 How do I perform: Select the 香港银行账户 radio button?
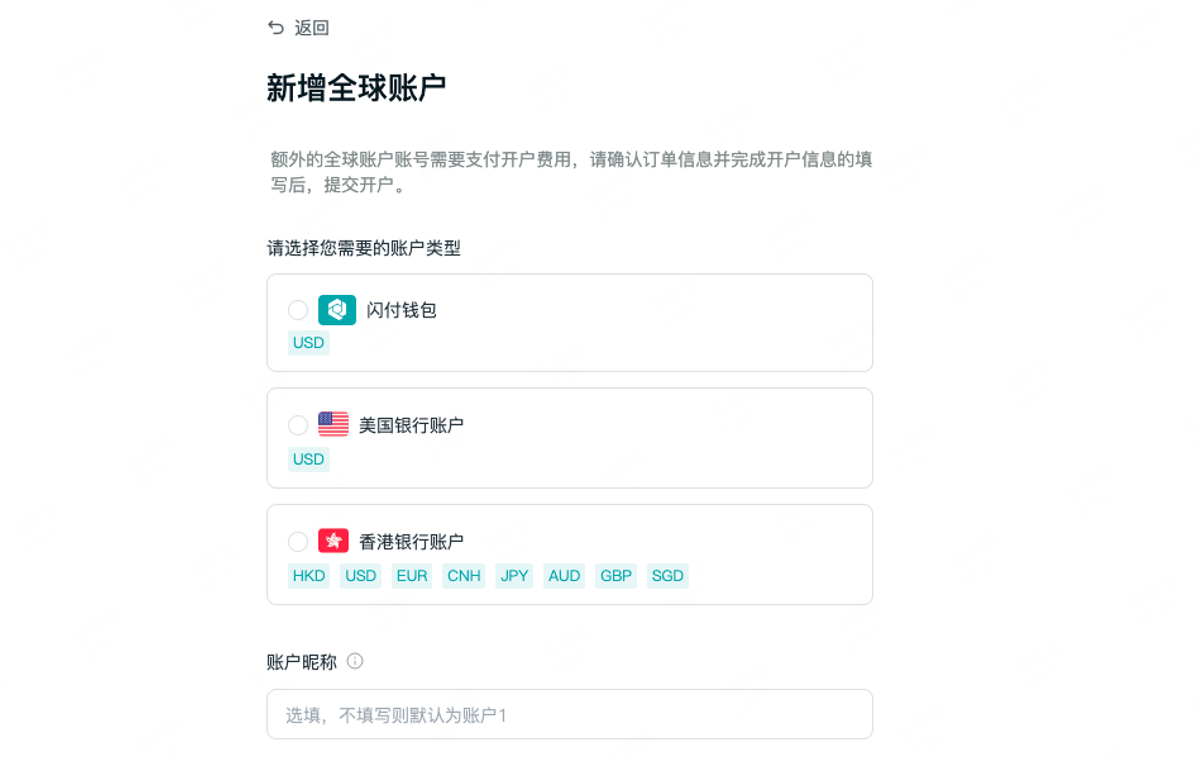tap(298, 541)
